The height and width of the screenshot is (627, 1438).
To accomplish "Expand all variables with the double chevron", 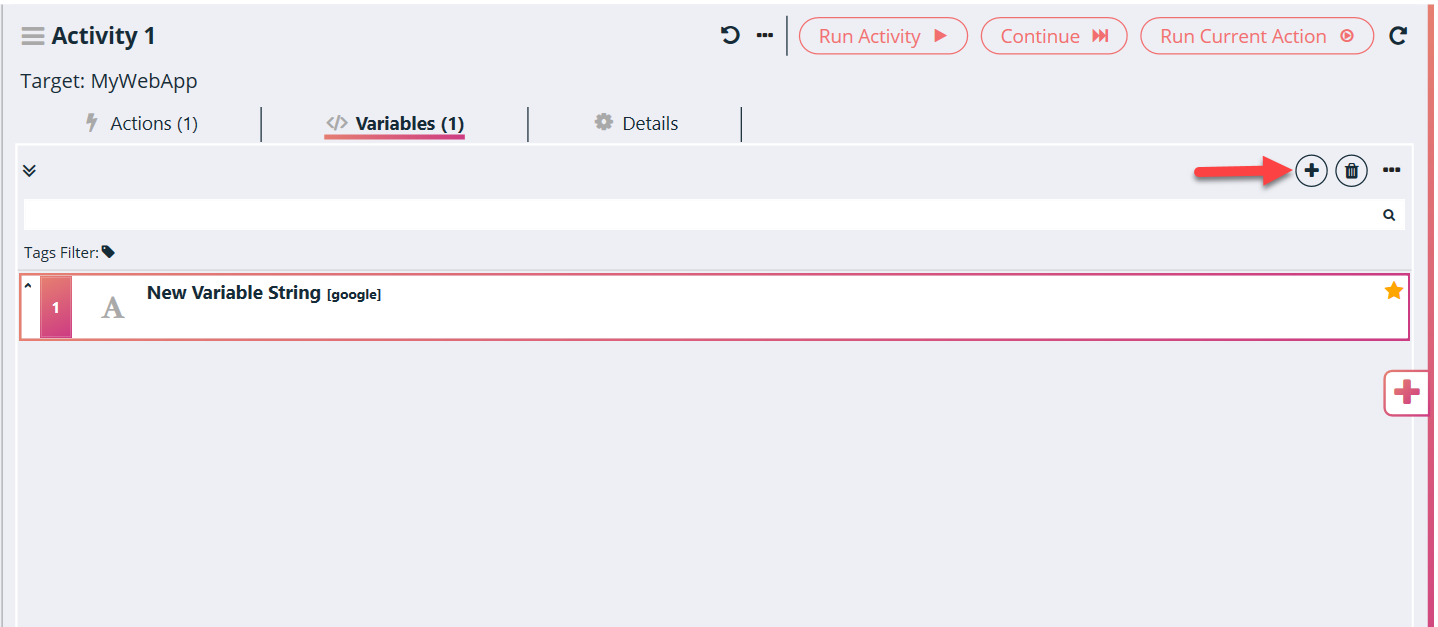I will 29,171.
